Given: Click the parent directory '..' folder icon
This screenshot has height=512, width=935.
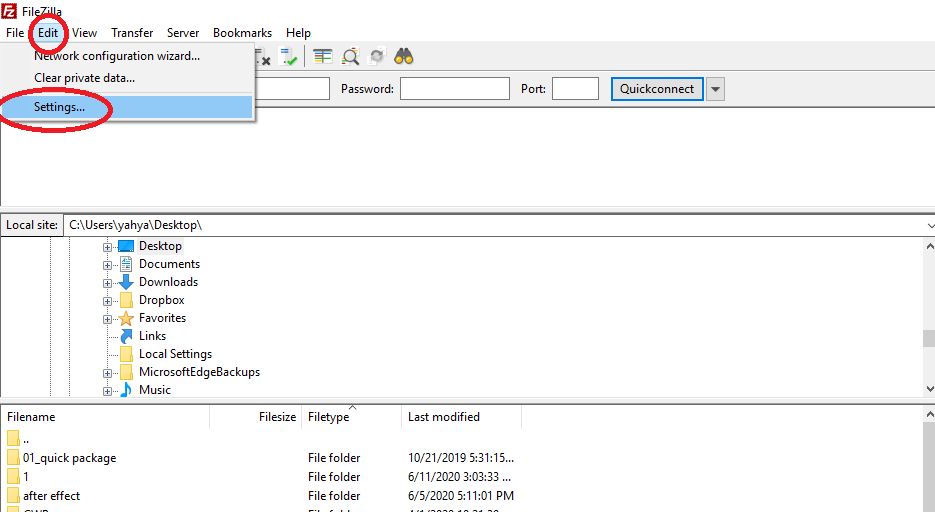Looking at the screenshot, I should (13, 439).
